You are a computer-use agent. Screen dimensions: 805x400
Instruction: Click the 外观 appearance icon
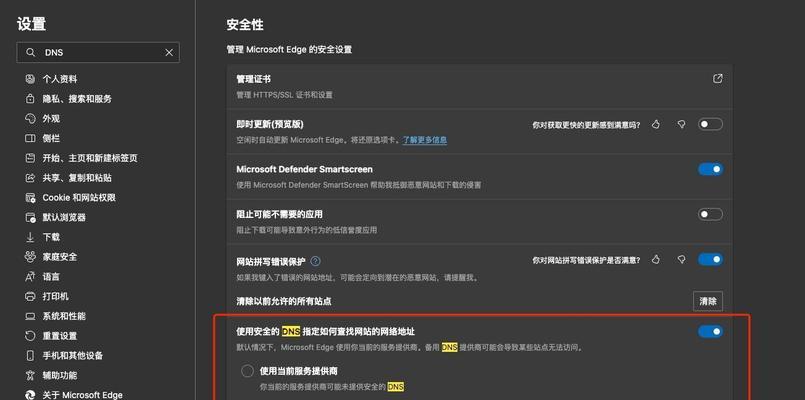(x=30, y=119)
